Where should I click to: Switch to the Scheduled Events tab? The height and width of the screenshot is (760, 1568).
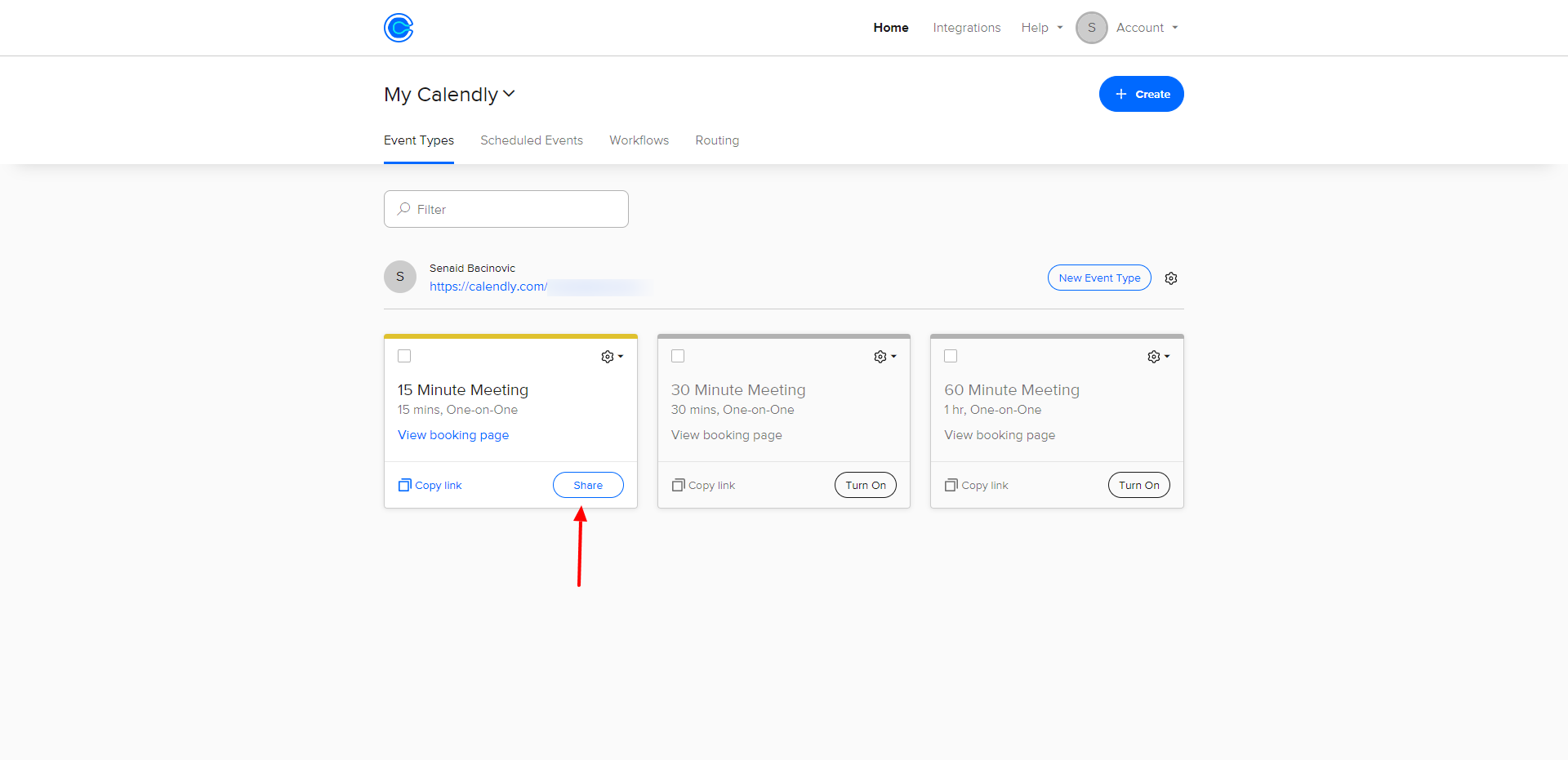tap(532, 140)
